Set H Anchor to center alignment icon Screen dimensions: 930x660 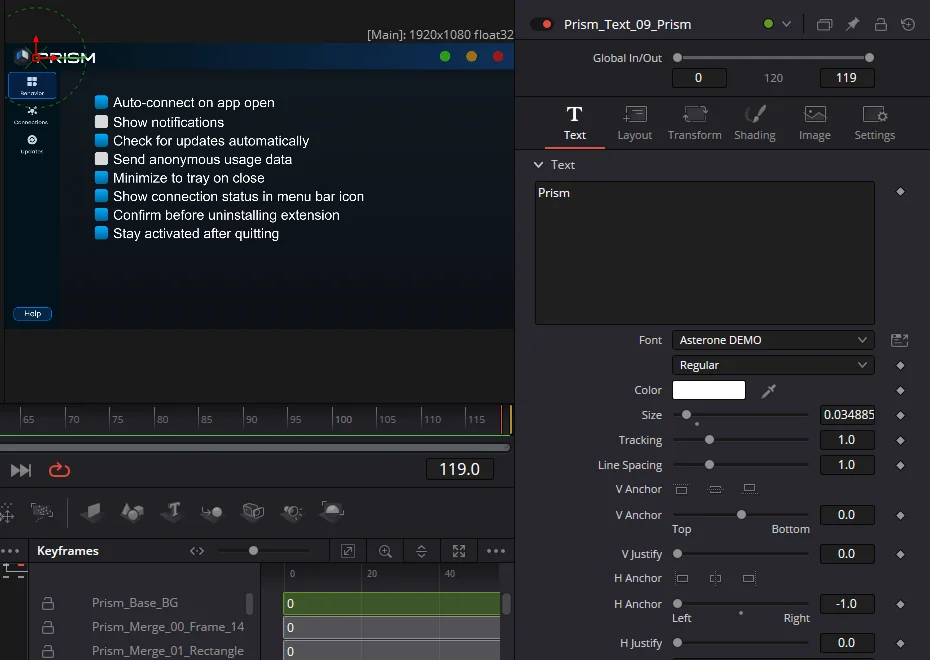715,578
